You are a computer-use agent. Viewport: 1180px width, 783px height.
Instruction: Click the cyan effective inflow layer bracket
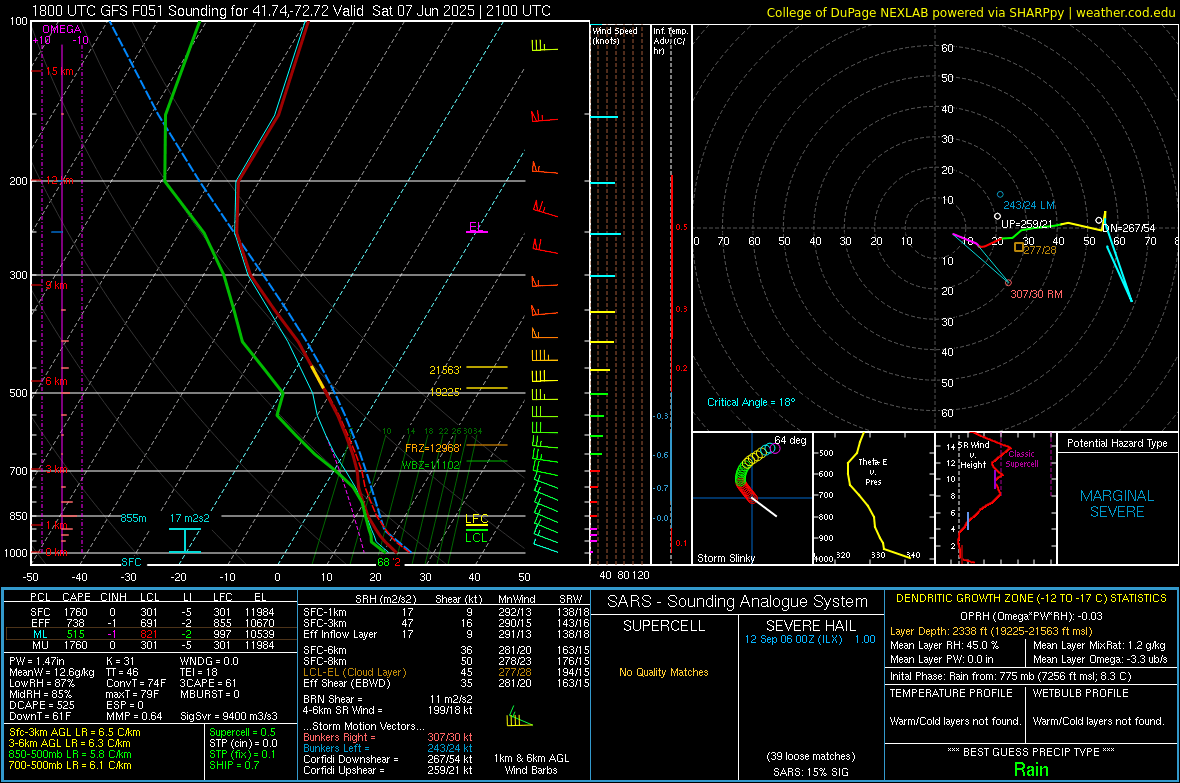(x=184, y=541)
